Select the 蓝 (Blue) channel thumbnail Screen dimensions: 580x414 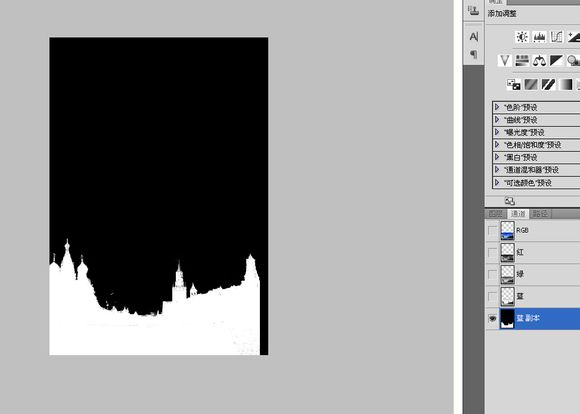click(507, 296)
